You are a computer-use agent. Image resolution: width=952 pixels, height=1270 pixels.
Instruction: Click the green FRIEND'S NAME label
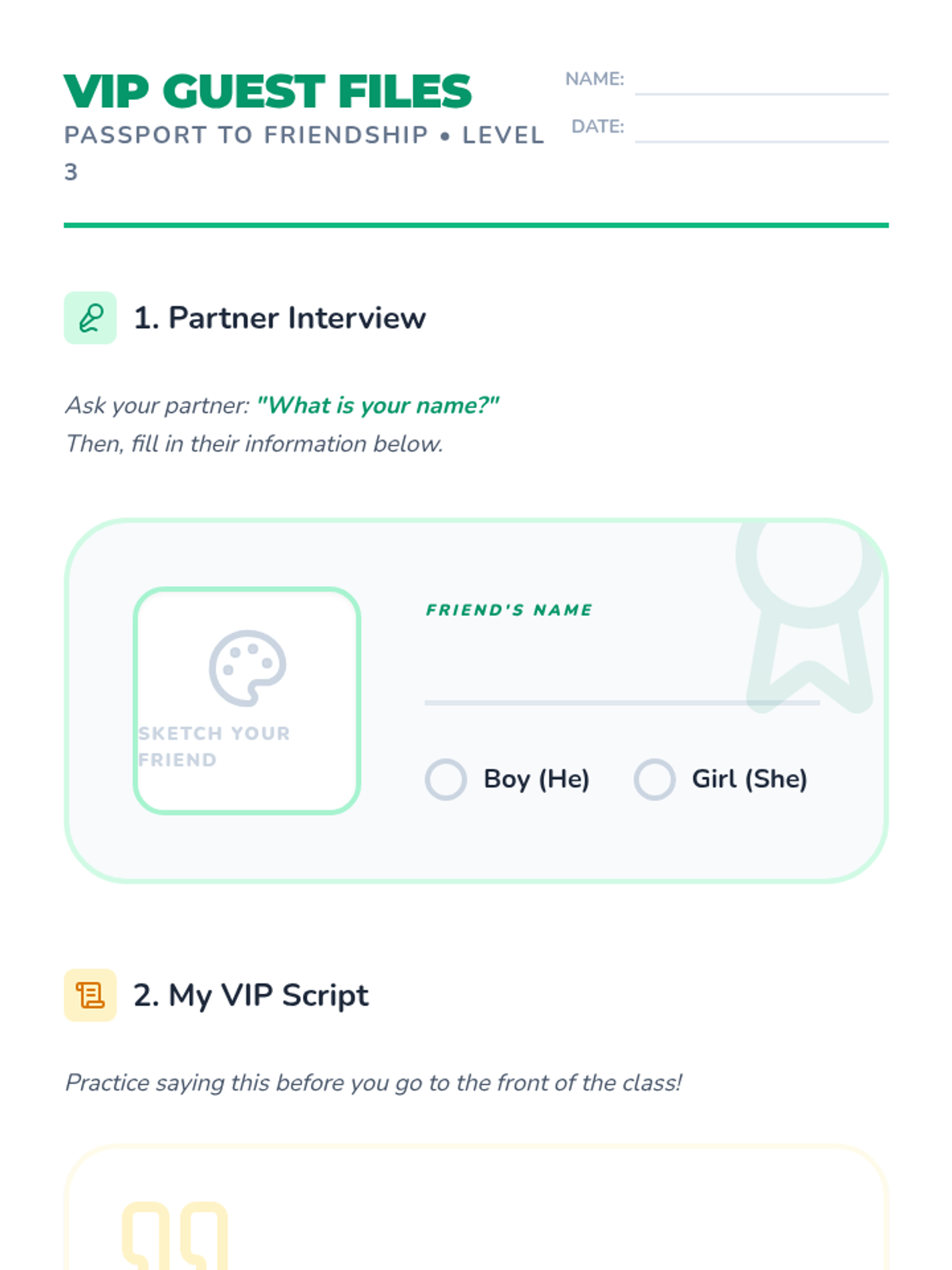point(509,610)
